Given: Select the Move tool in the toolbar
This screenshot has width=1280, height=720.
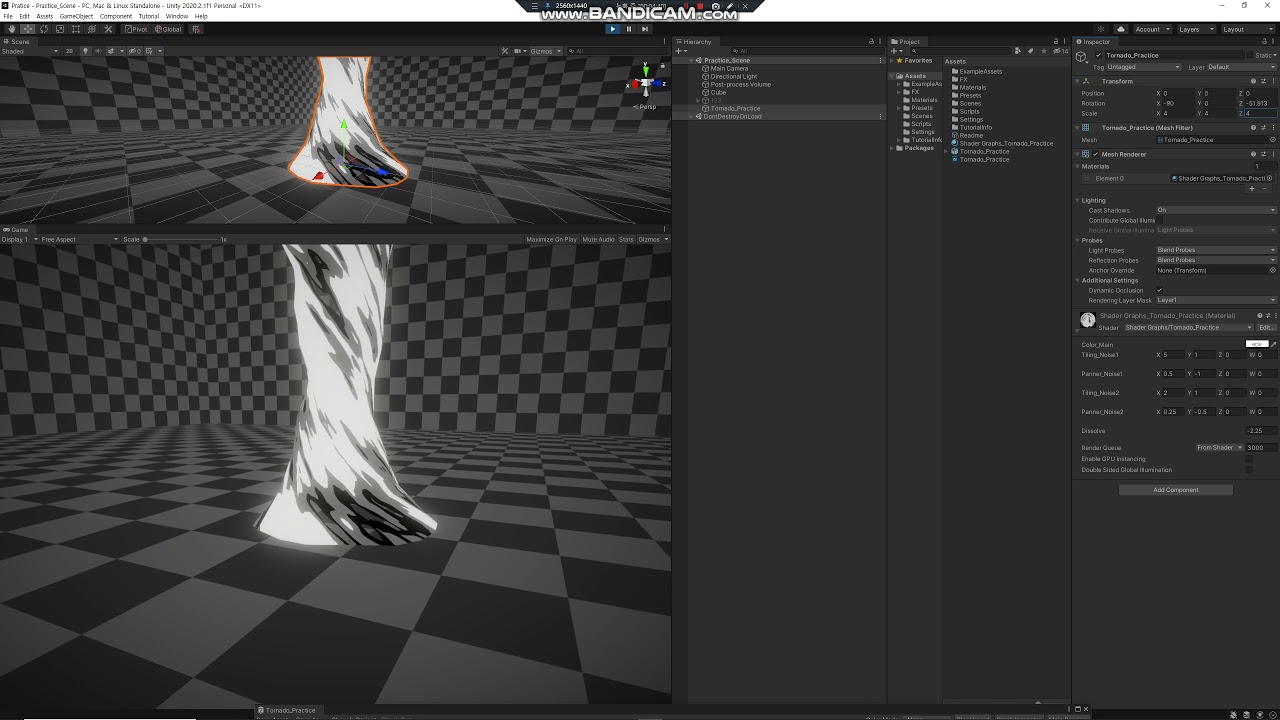Looking at the screenshot, I should [27, 29].
